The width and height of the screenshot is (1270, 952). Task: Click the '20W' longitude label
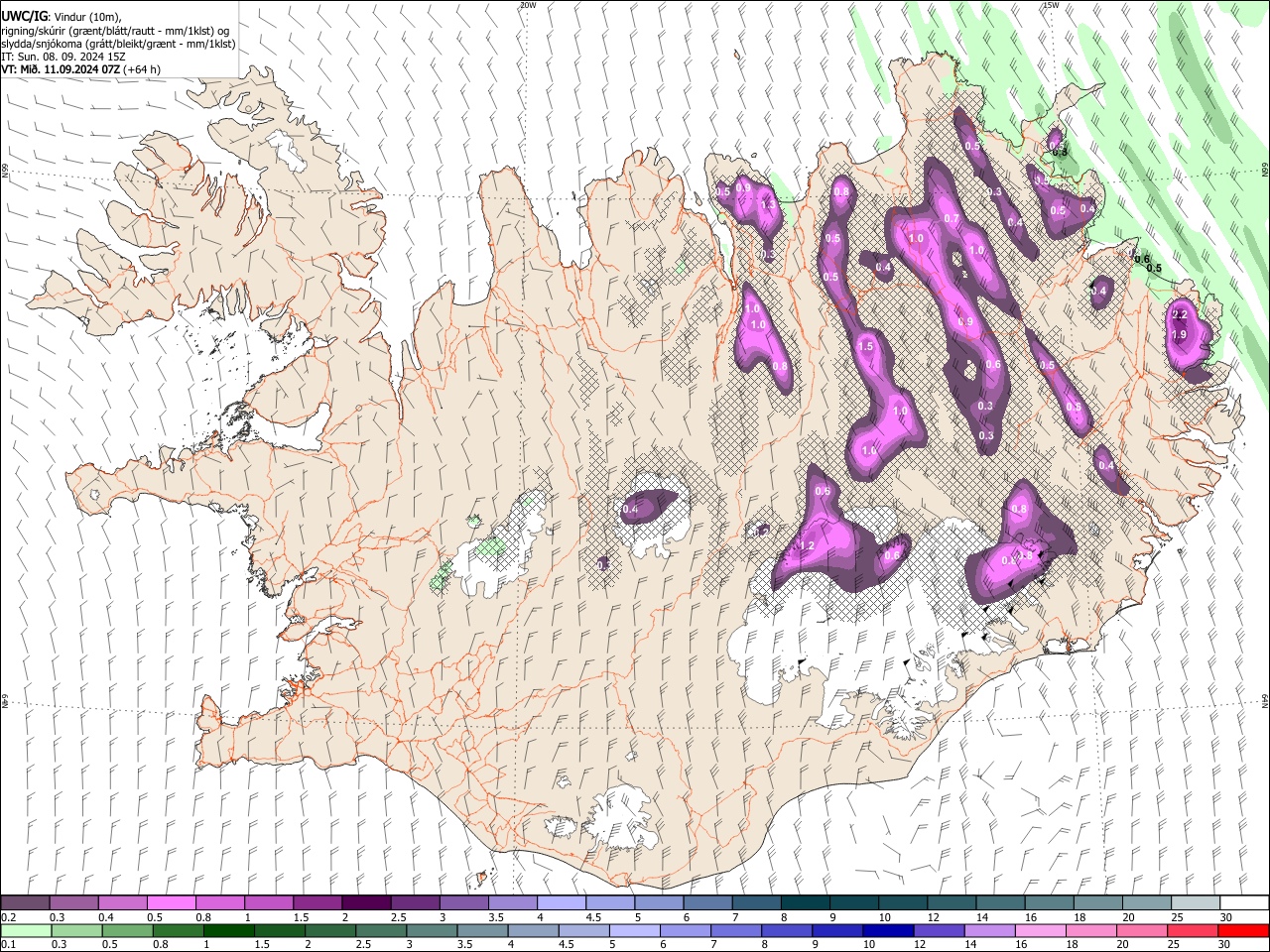527,5
